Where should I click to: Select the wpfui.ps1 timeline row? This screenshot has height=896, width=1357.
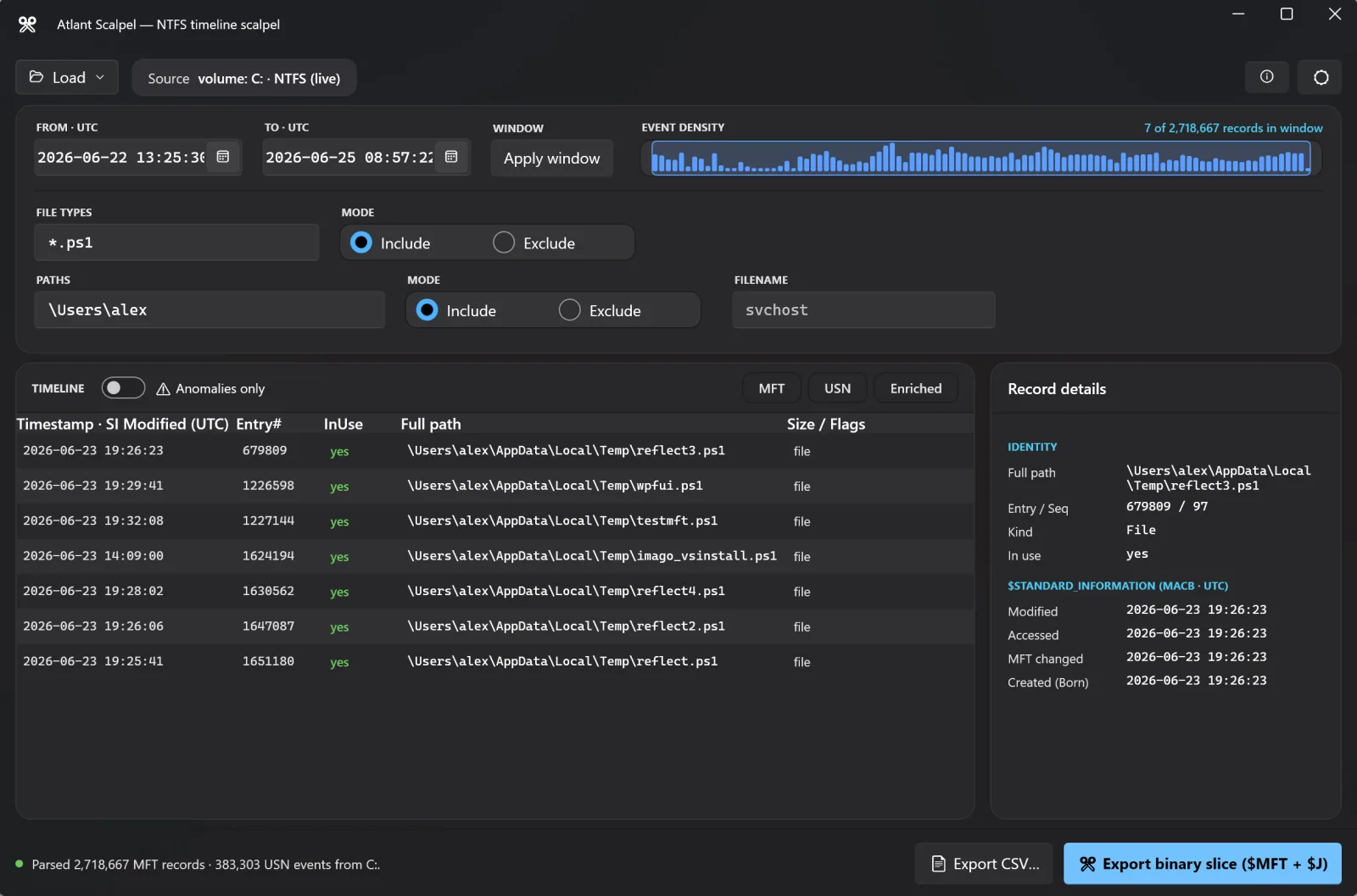click(494, 486)
